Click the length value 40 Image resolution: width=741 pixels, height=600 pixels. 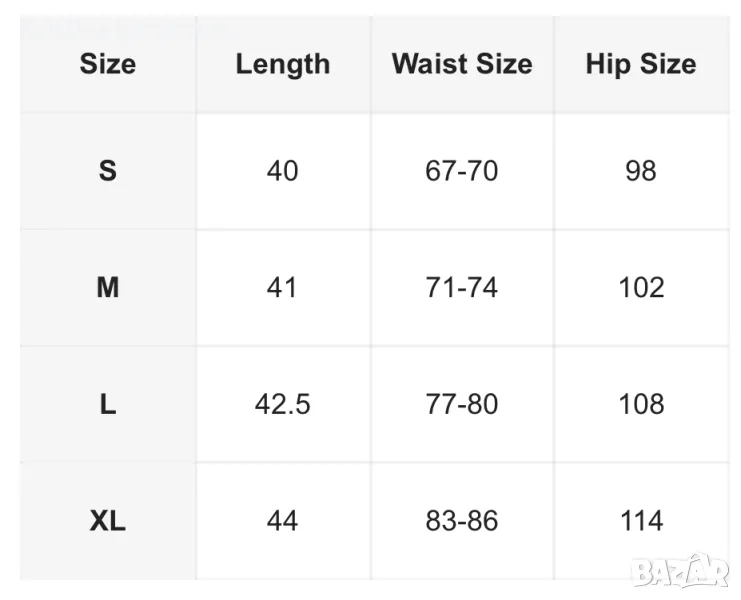tap(283, 171)
